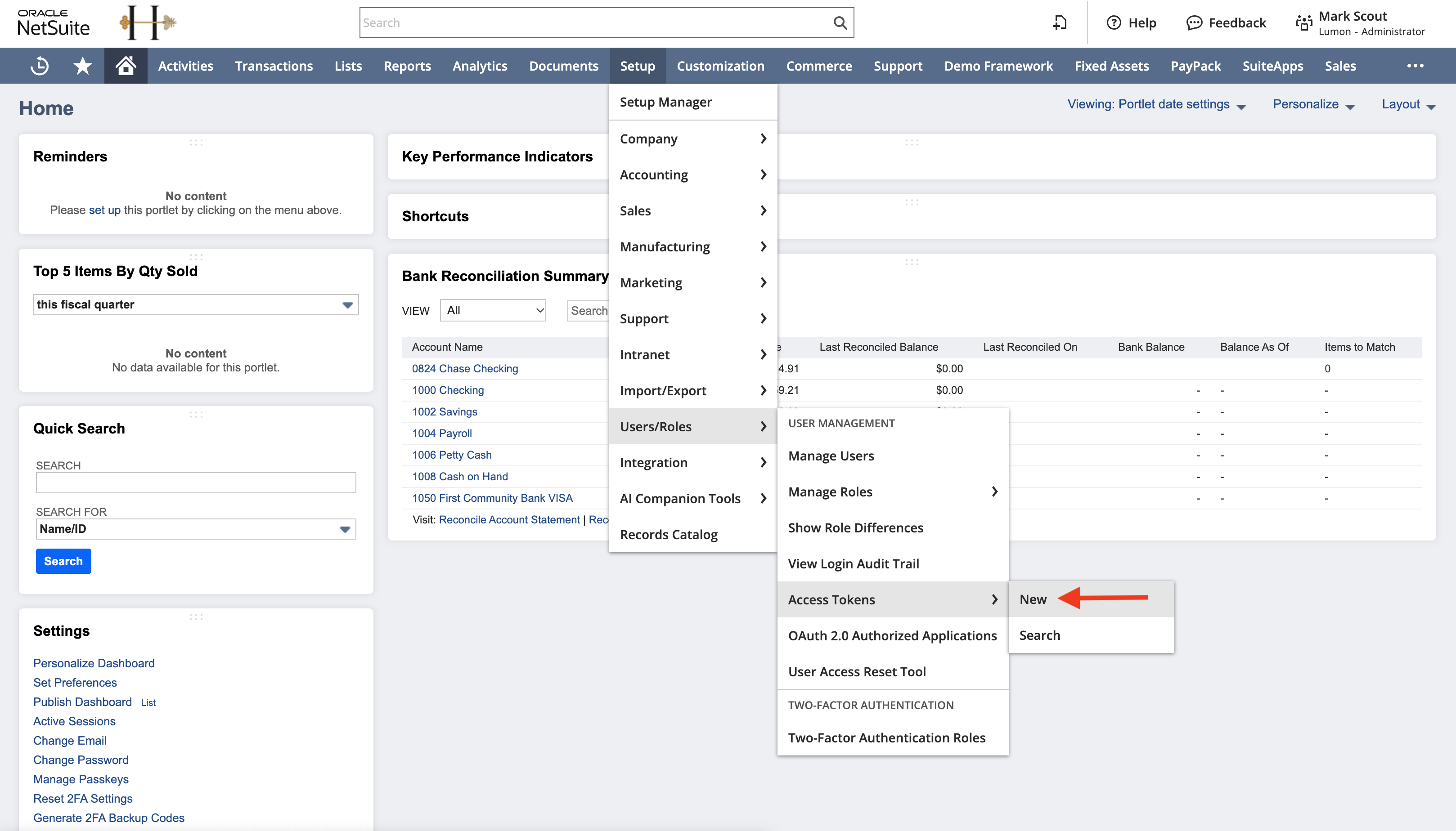Click the global search magnifier icon

click(x=839, y=23)
